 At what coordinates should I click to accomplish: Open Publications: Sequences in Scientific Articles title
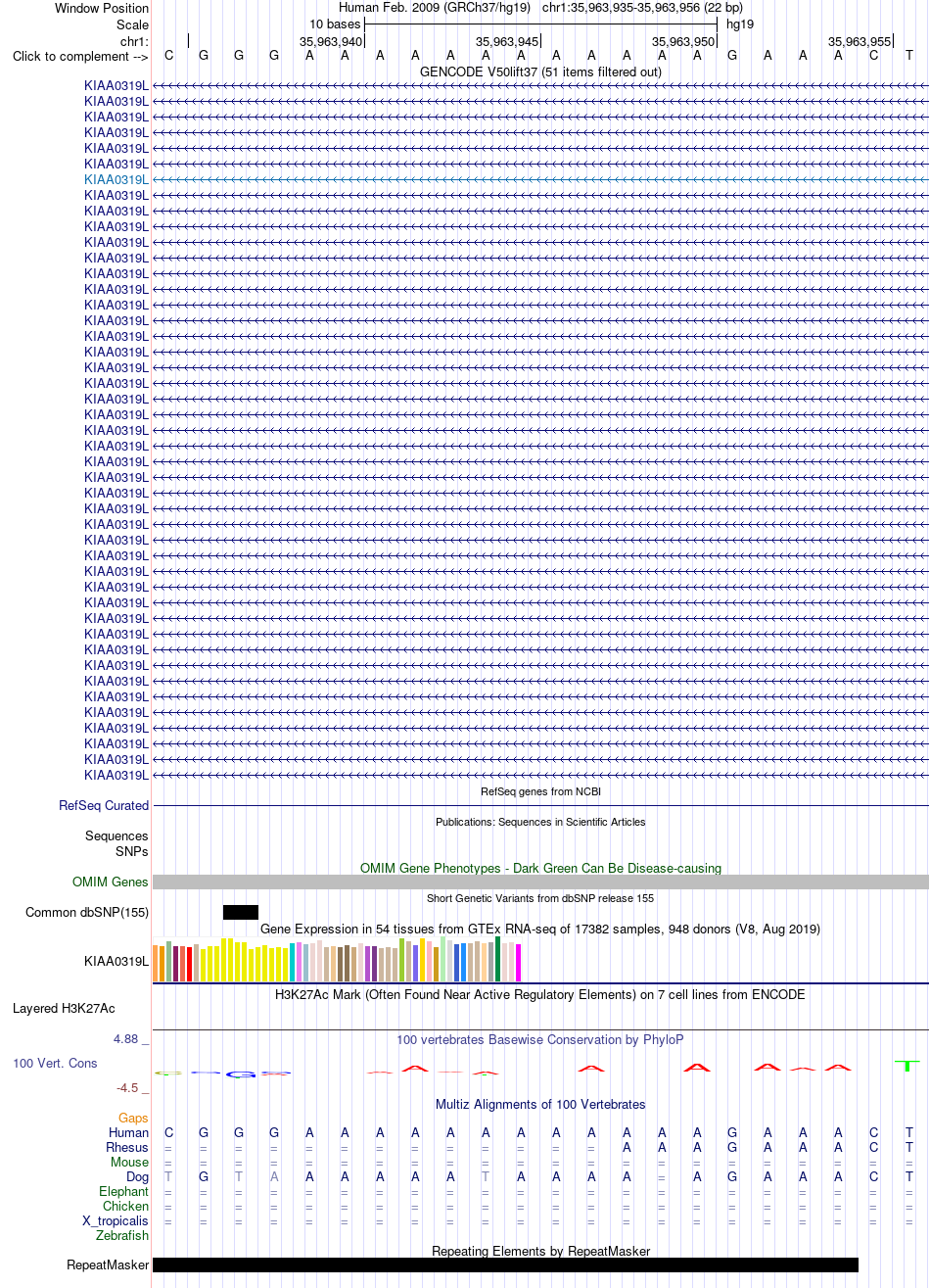[x=540, y=822]
